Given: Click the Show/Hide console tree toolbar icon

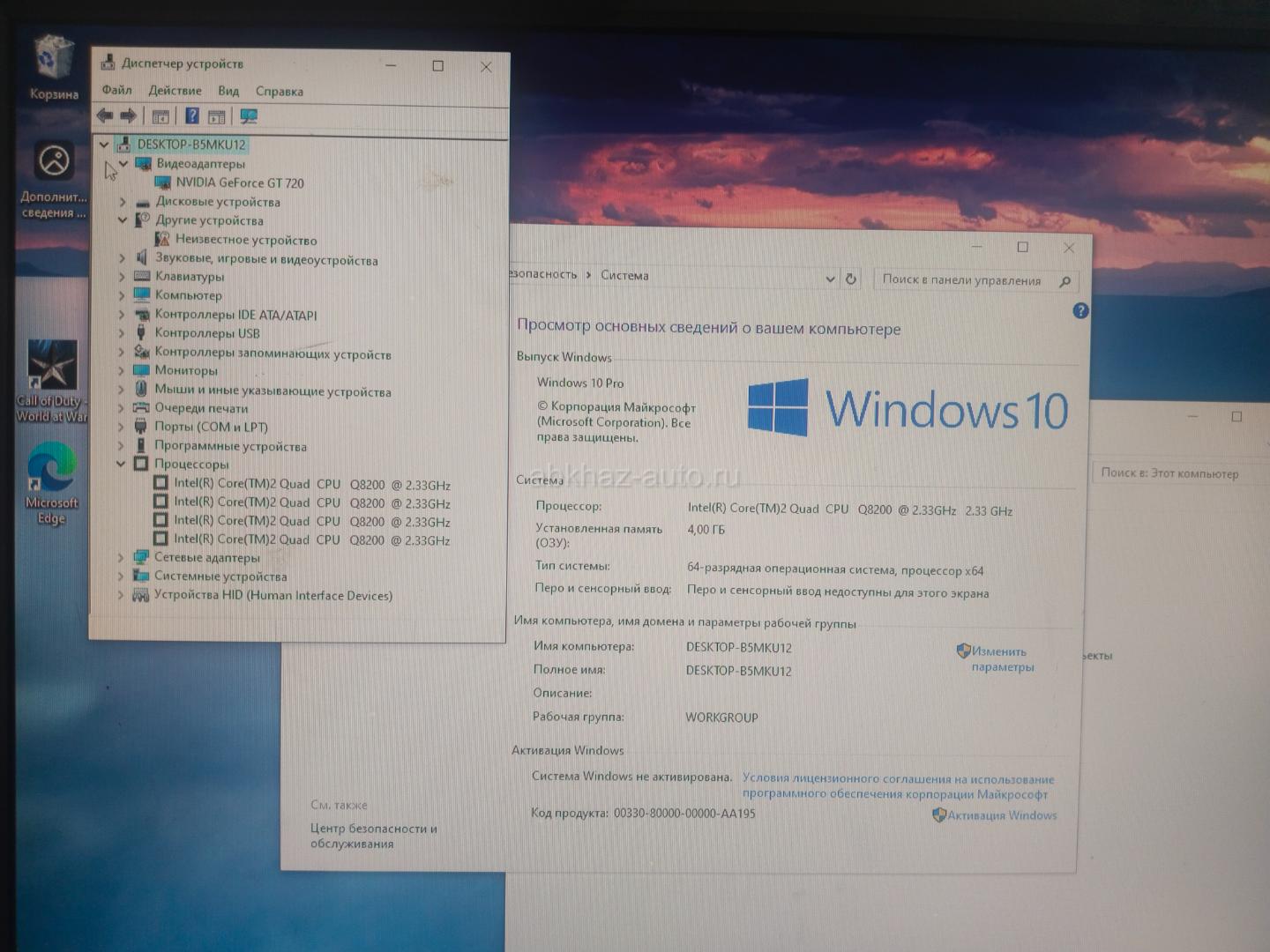Looking at the screenshot, I should [161, 116].
